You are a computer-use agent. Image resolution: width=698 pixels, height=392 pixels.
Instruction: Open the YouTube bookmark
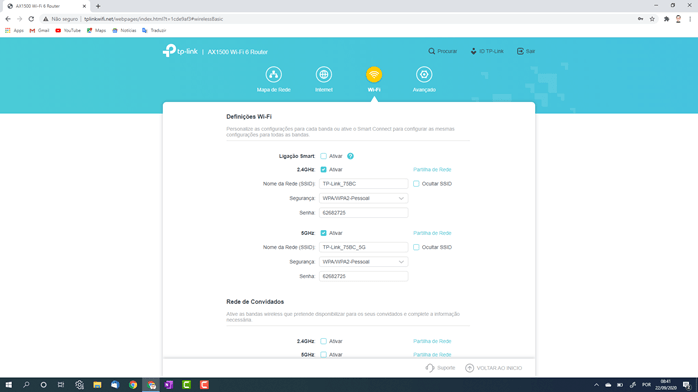(68, 31)
